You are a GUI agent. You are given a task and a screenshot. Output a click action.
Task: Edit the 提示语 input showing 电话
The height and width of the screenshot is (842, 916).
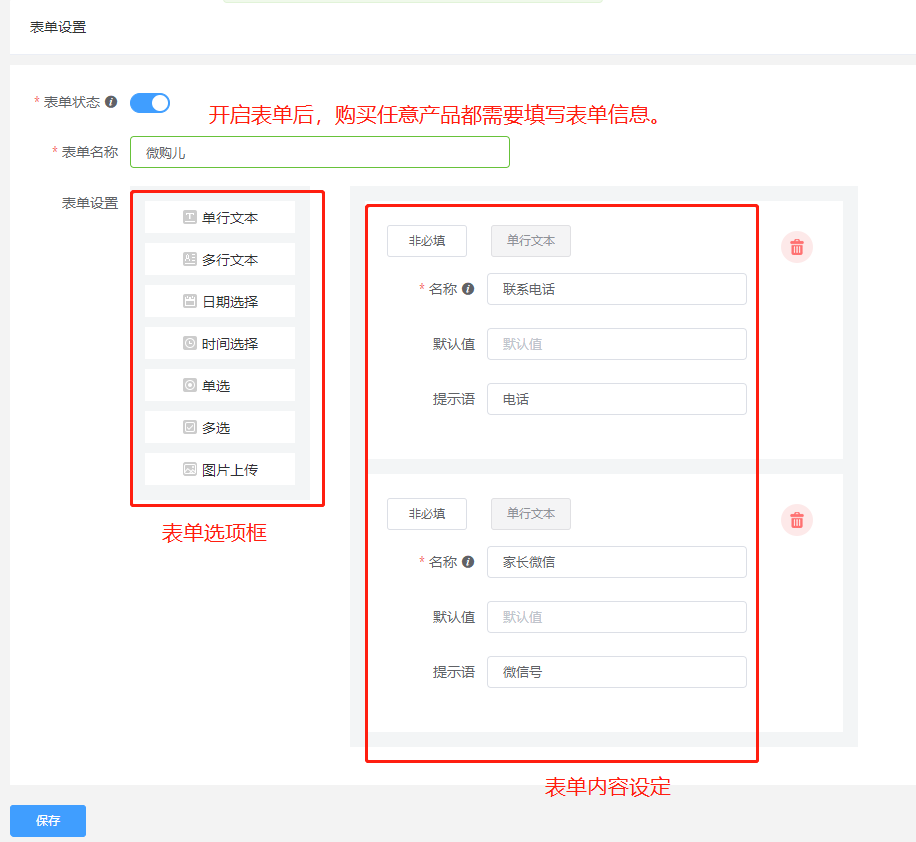coord(617,399)
